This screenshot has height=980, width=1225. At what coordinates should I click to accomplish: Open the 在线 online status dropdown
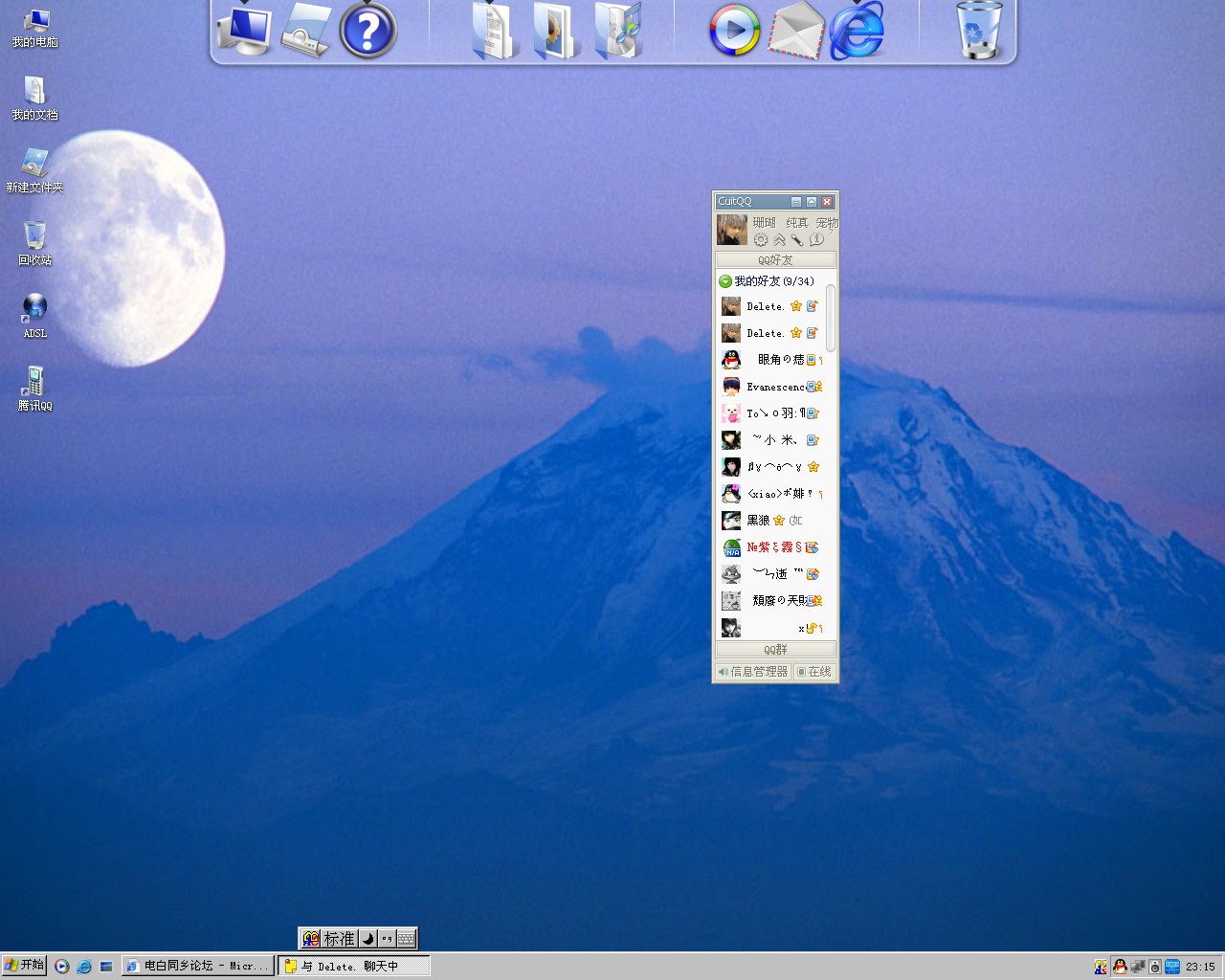click(x=814, y=672)
